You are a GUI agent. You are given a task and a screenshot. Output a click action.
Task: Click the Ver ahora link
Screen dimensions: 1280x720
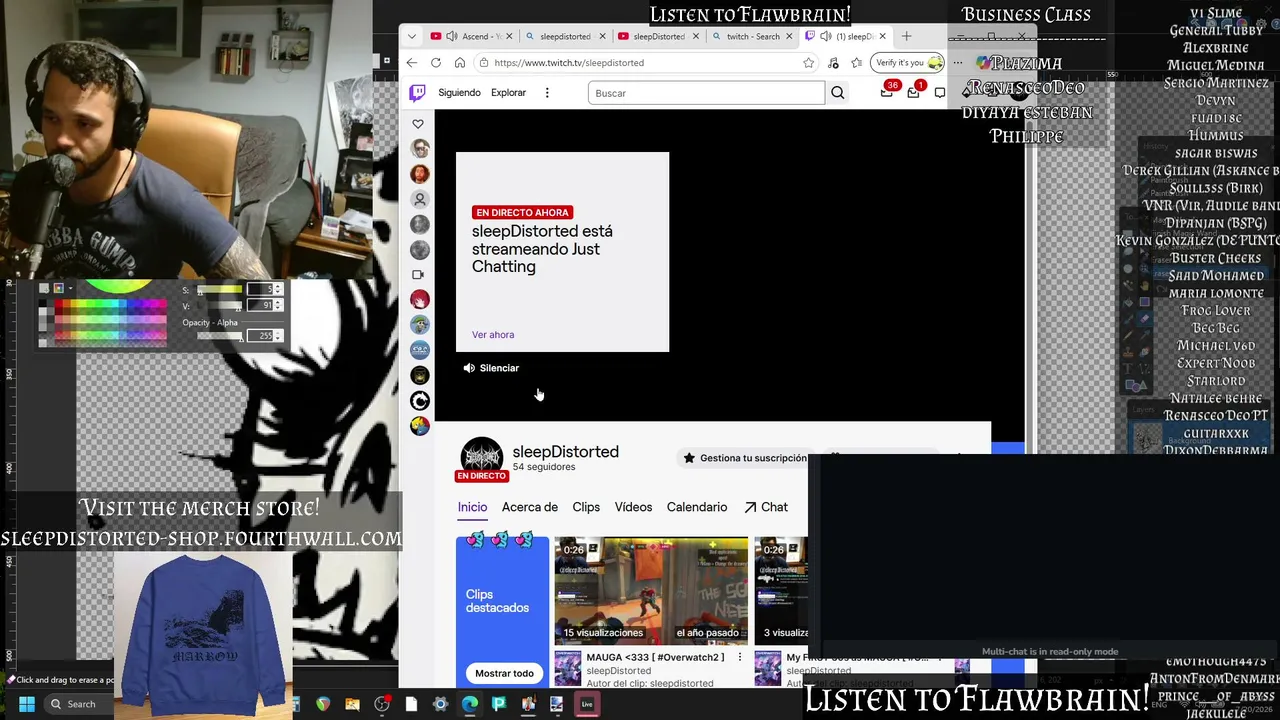(x=493, y=335)
